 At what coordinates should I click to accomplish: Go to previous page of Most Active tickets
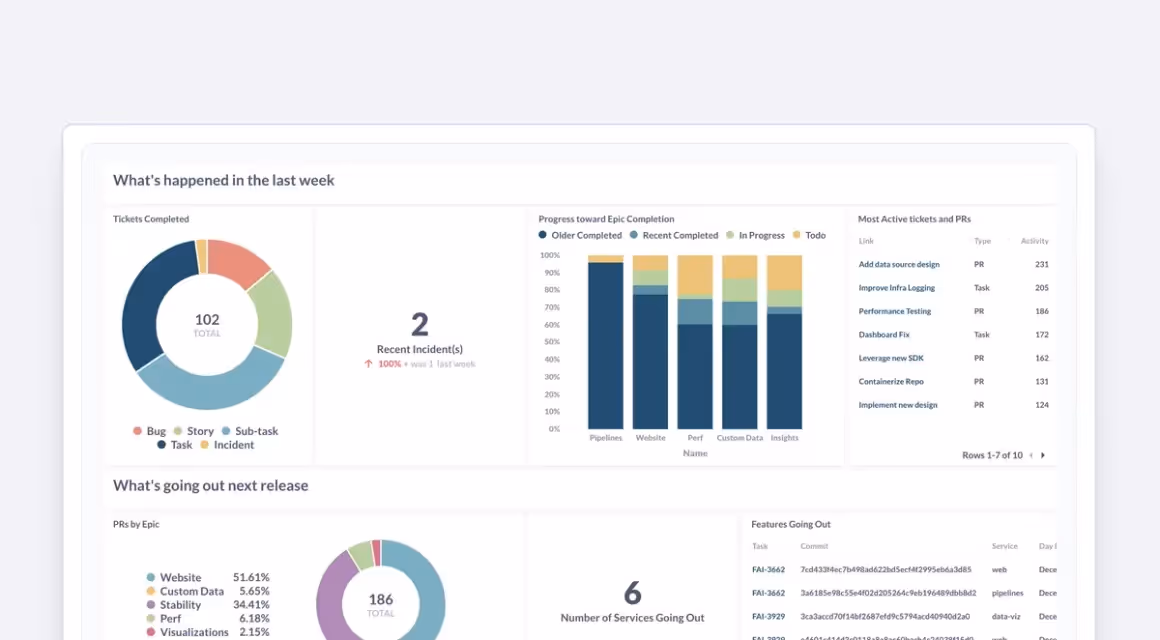[1031, 456]
